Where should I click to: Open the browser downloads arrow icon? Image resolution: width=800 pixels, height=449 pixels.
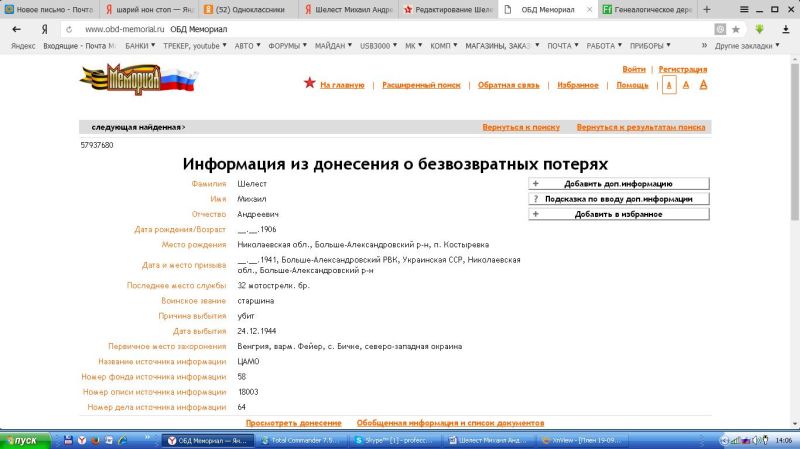(x=758, y=29)
